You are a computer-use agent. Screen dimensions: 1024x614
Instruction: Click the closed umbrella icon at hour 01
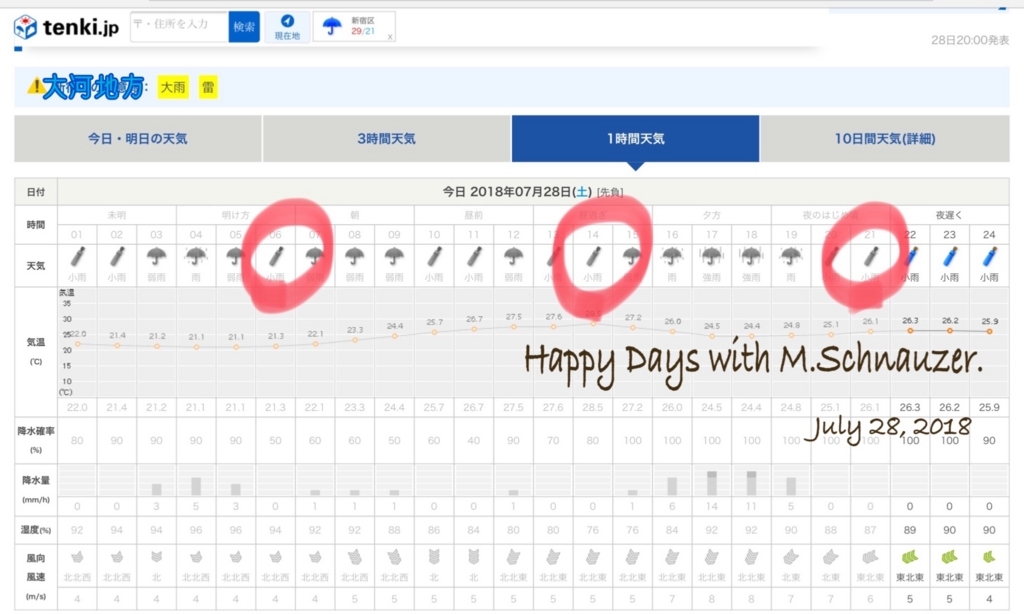pos(77,257)
